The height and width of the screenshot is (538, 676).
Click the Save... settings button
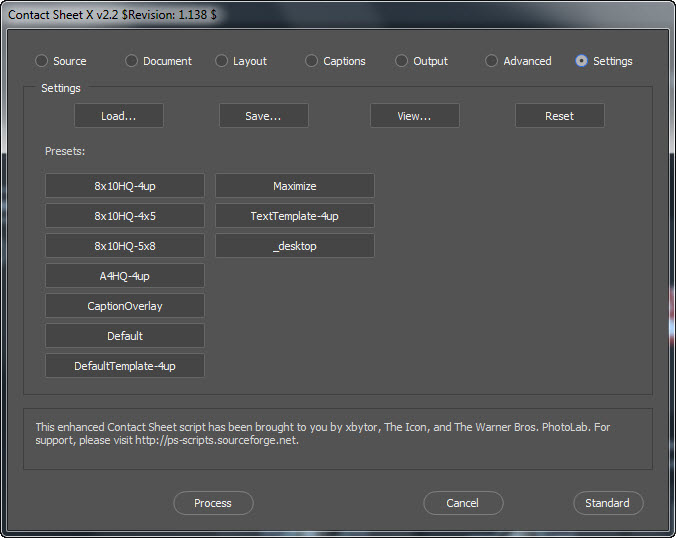(263, 116)
